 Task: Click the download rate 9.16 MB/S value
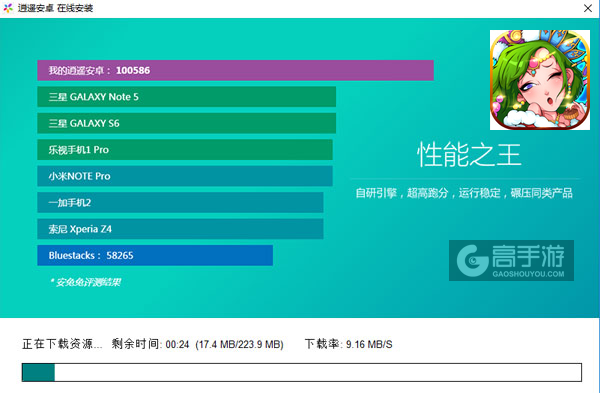[x=369, y=344]
